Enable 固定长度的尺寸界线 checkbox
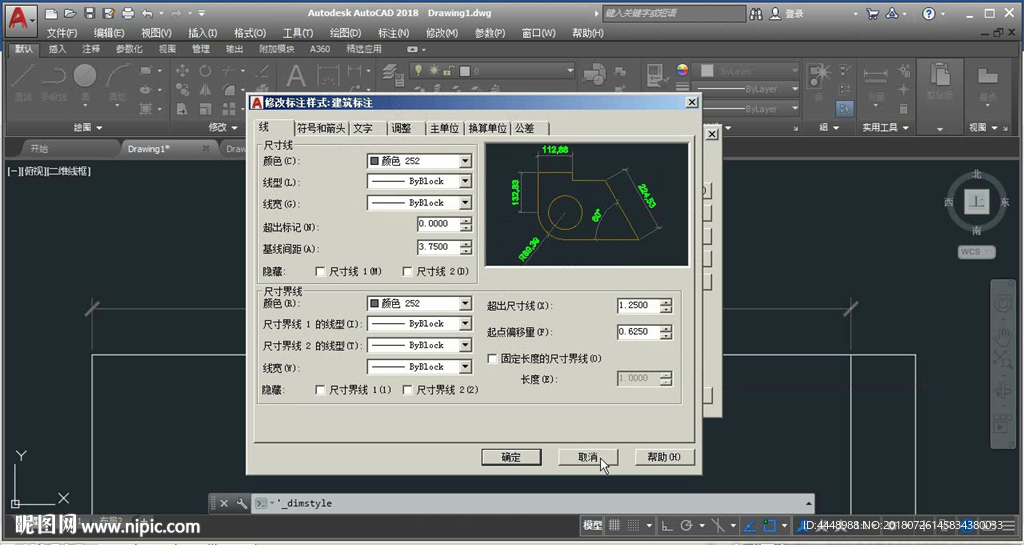This screenshot has width=1024, height=545. [x=492, y=358]
